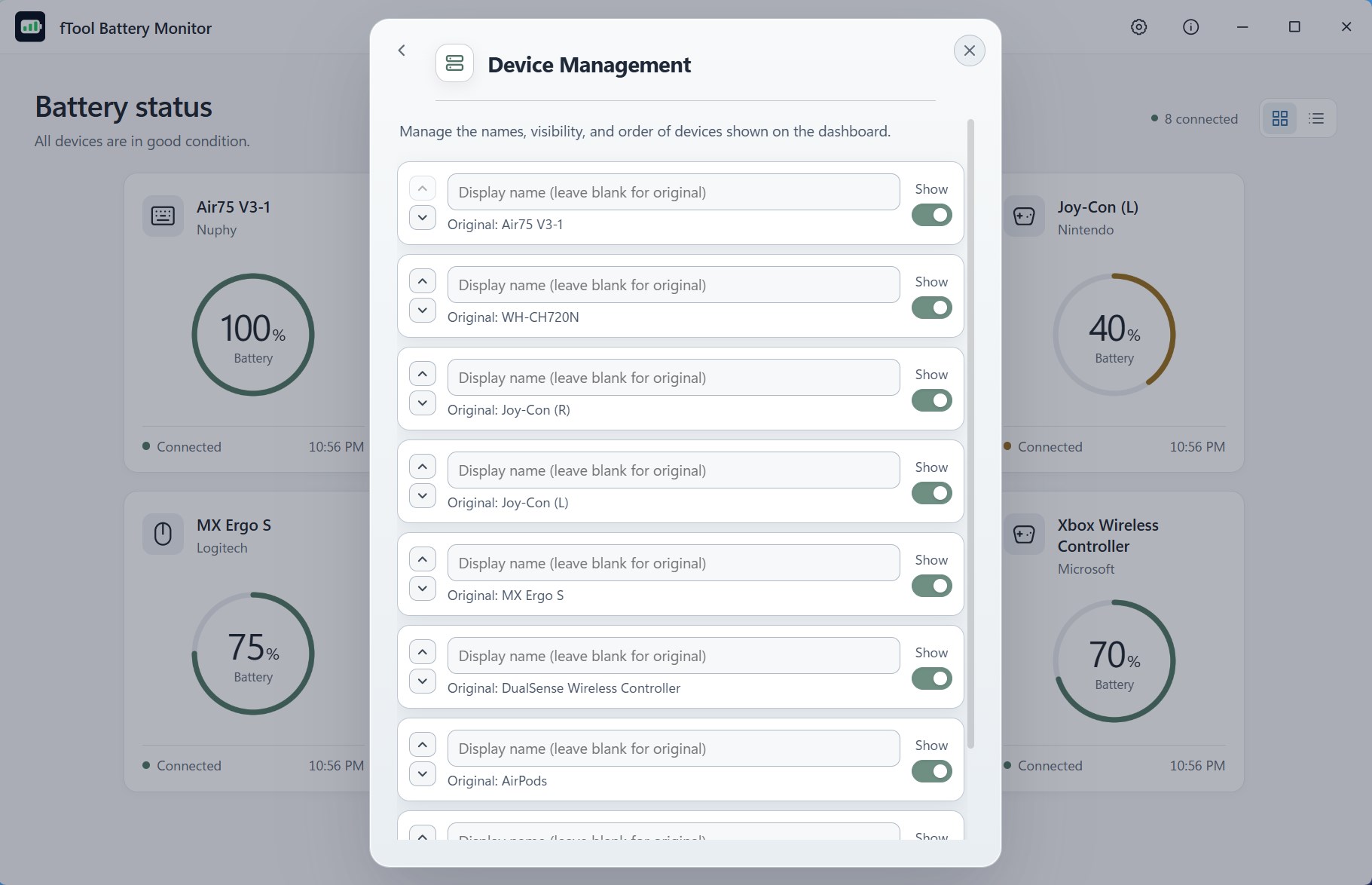1372x885 pixels.
Task: Move AirPods up in the order
Action: pos(423,745)
